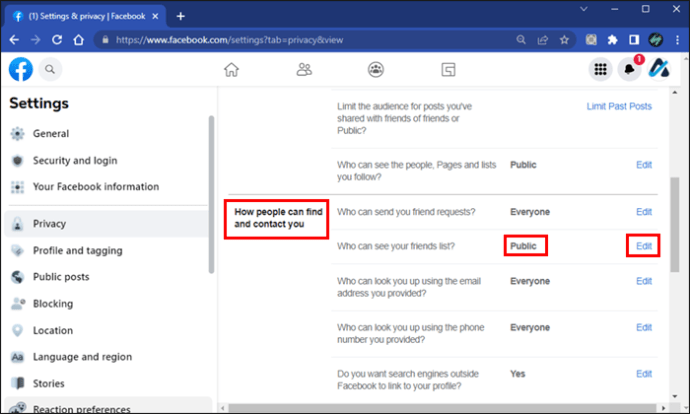Click the Facebook logo icon
Screen dimensions: 690x414
[x=21, y=69]
